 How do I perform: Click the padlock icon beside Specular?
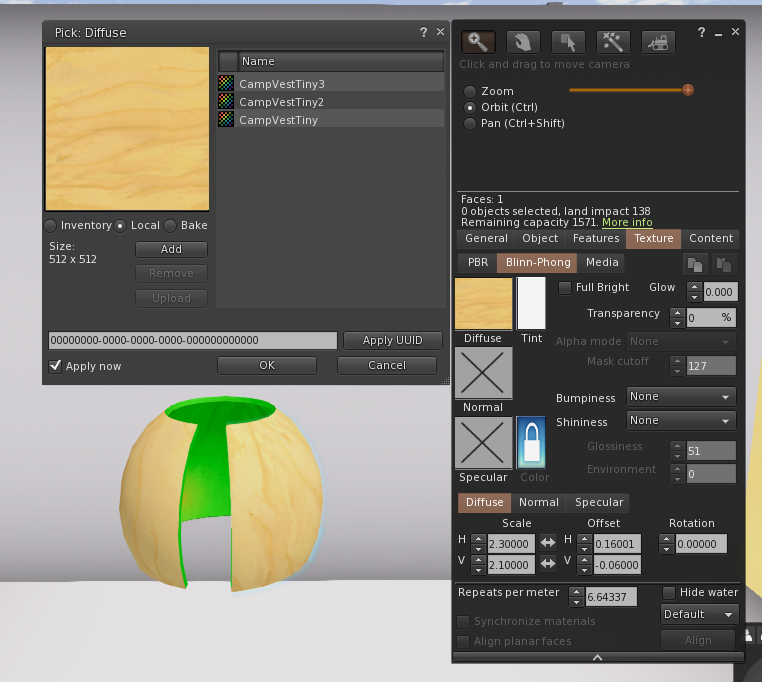pos(531,442)
